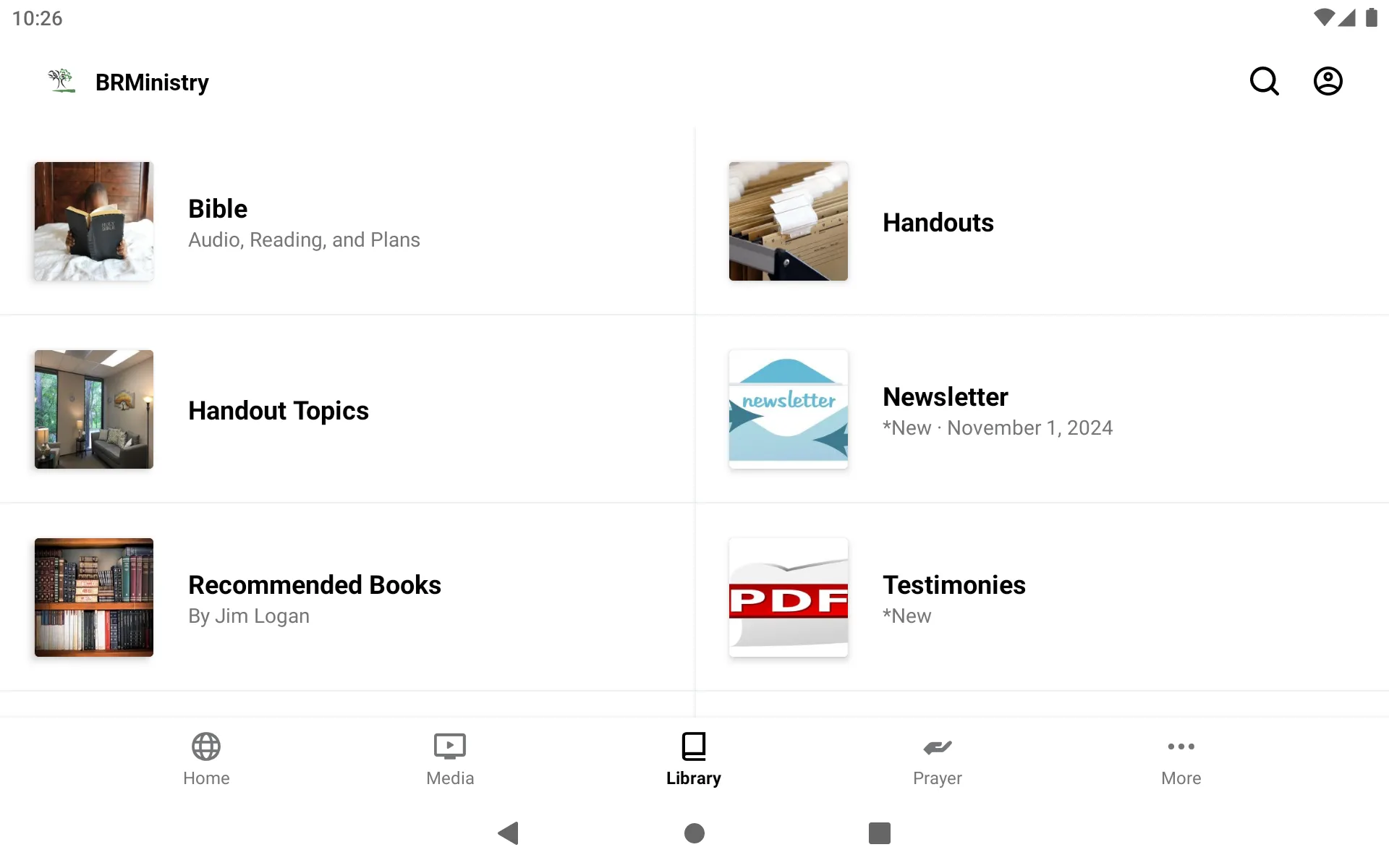Switch to Home tab

[x=207, y=758]
